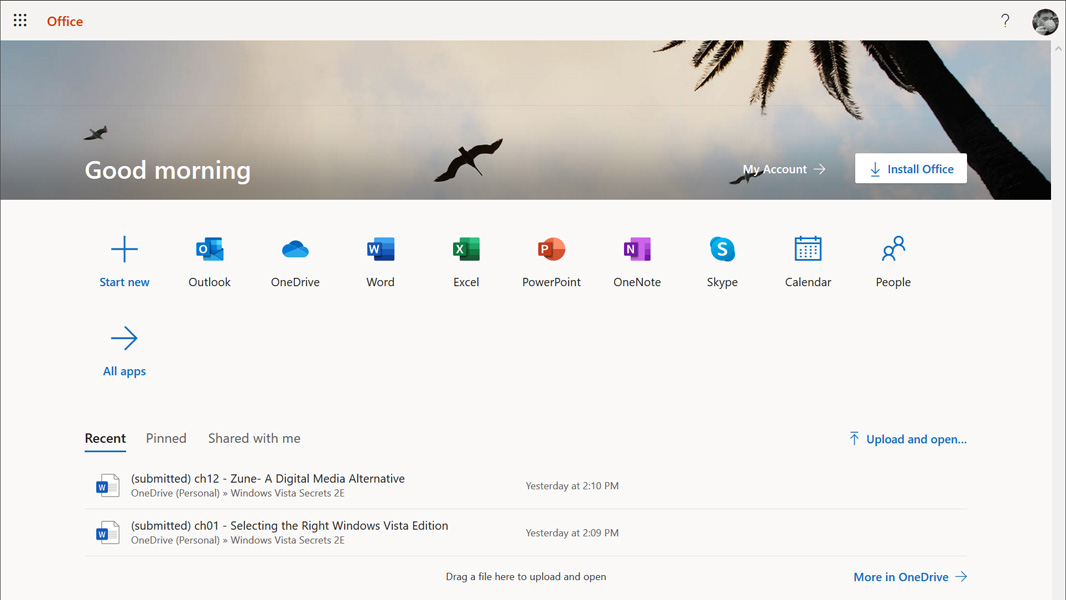The width and height of the screenshot is (1066, 600).
Task: Launch Outlook from the app row
Action: (x=209, y=250)
